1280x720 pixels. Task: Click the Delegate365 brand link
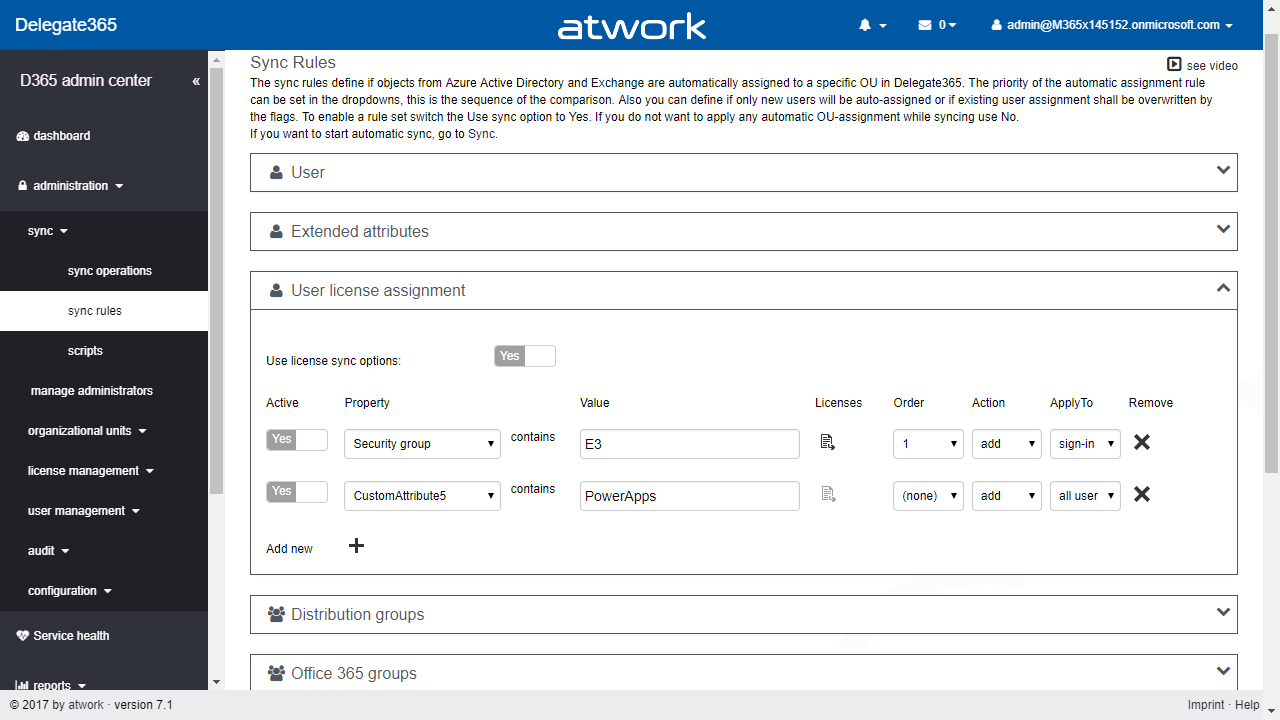click(66, 25)
